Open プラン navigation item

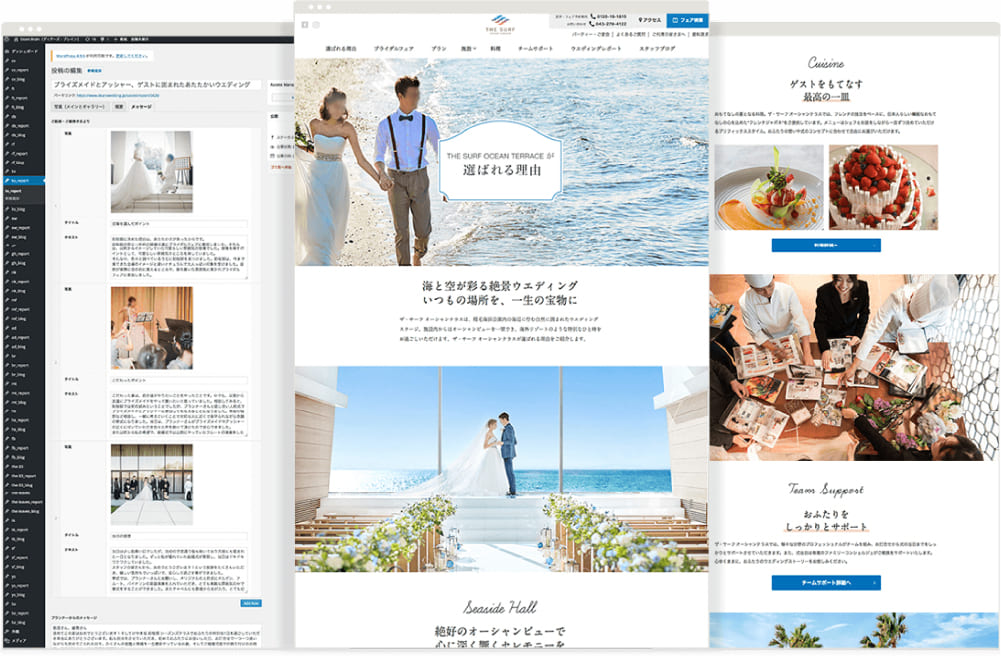438,48
